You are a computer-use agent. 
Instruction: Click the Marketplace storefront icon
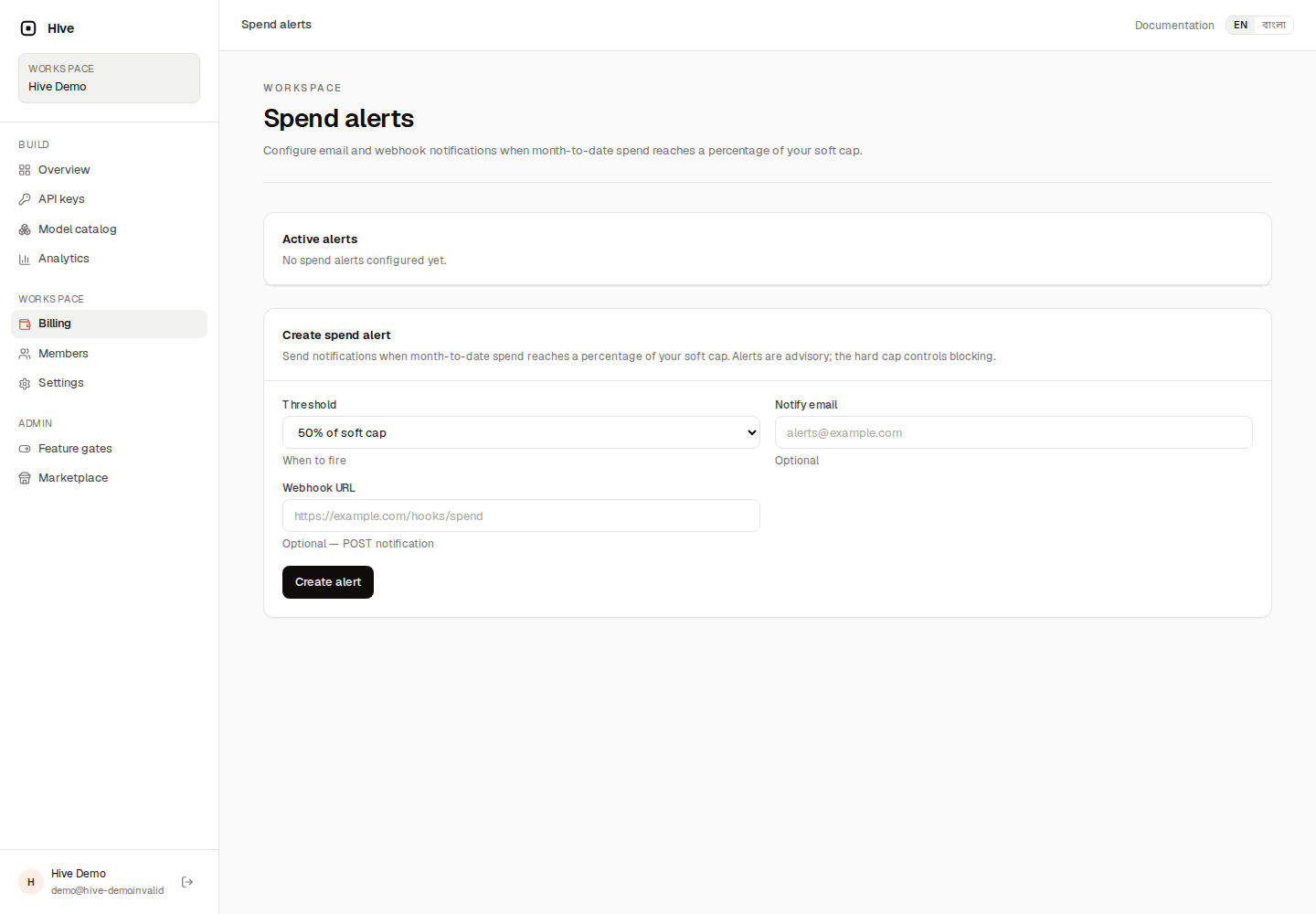[25, 478]
